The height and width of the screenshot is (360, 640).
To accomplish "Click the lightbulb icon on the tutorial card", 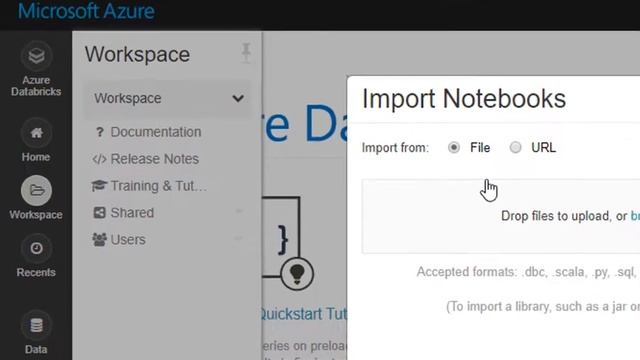I will [x=297, y=274].
